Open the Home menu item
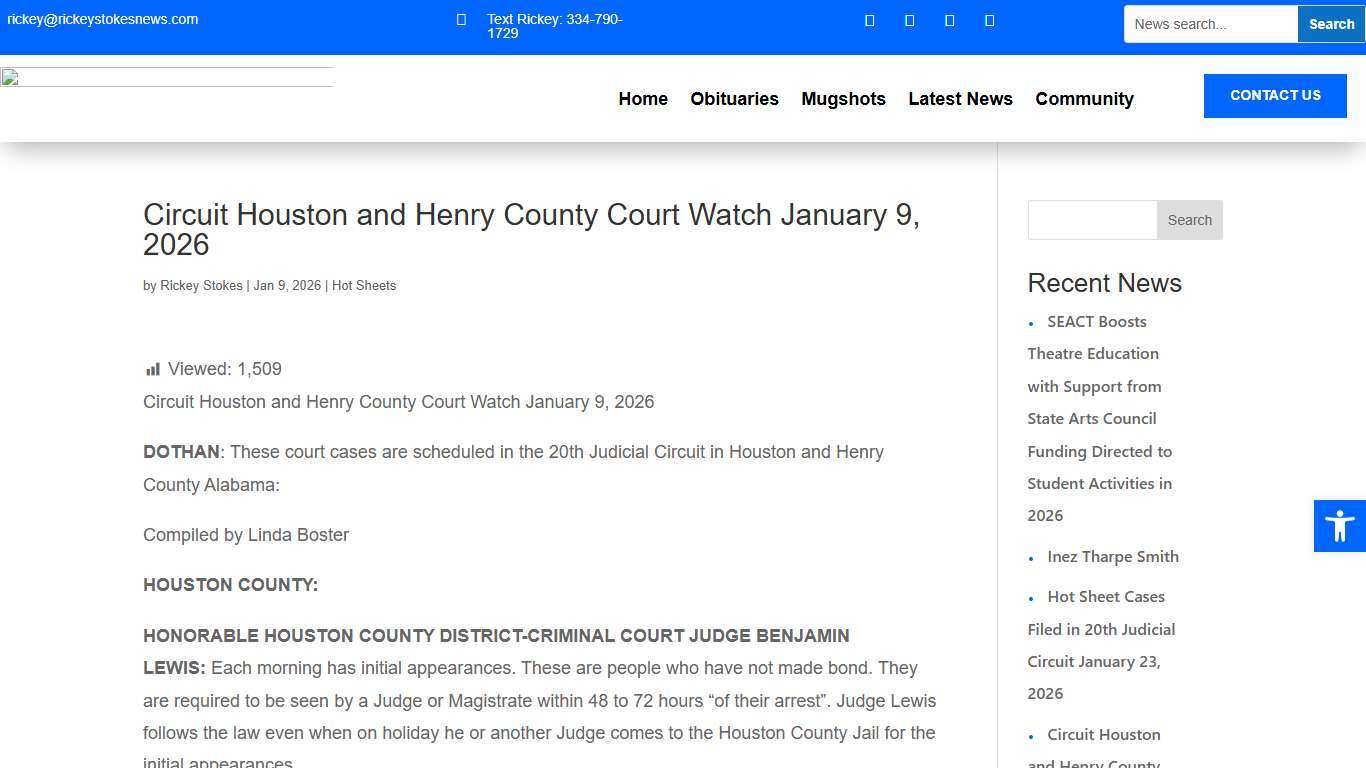 click(642, 99)
